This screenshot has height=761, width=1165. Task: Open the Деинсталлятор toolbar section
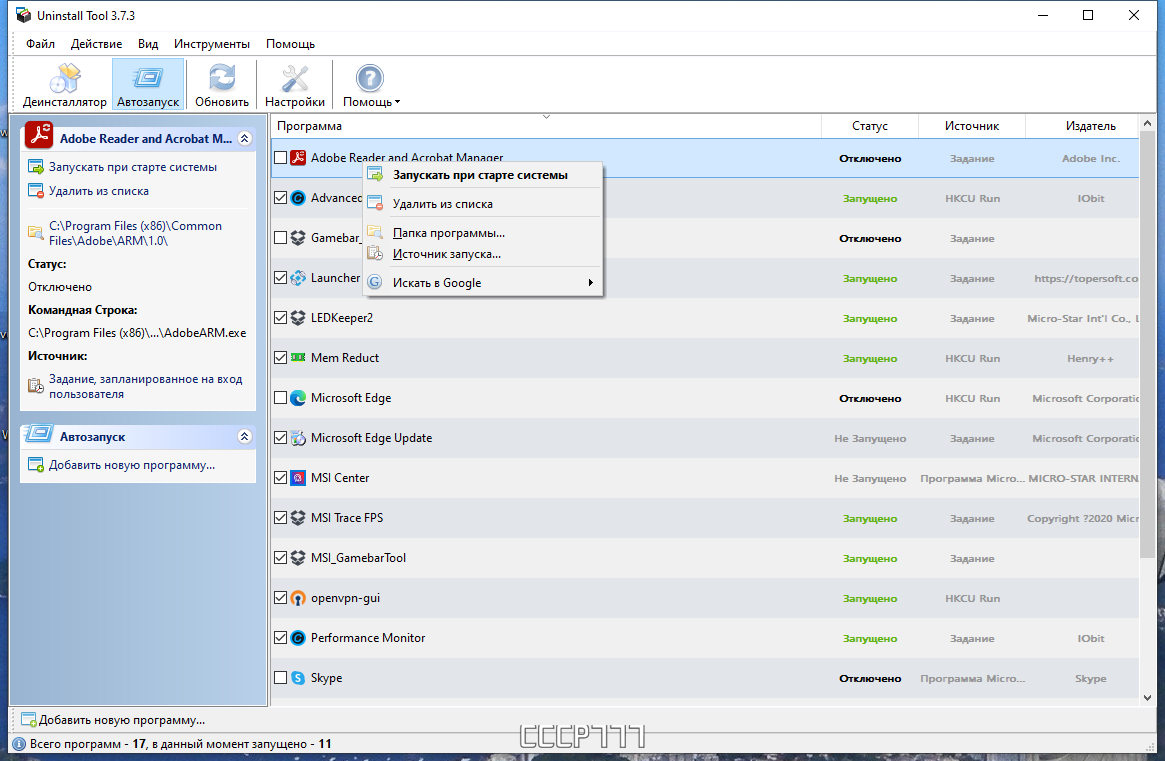pyautogui.click(x=65, y=85)
